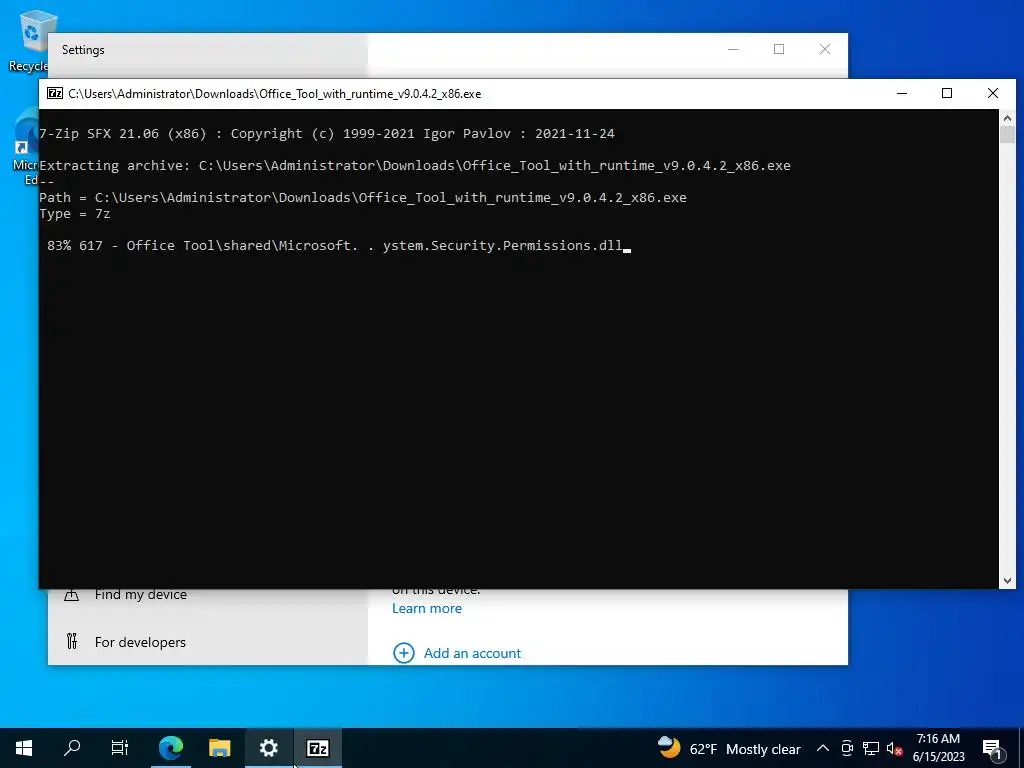Show hidden system tray icons

(x=823, y=748)
